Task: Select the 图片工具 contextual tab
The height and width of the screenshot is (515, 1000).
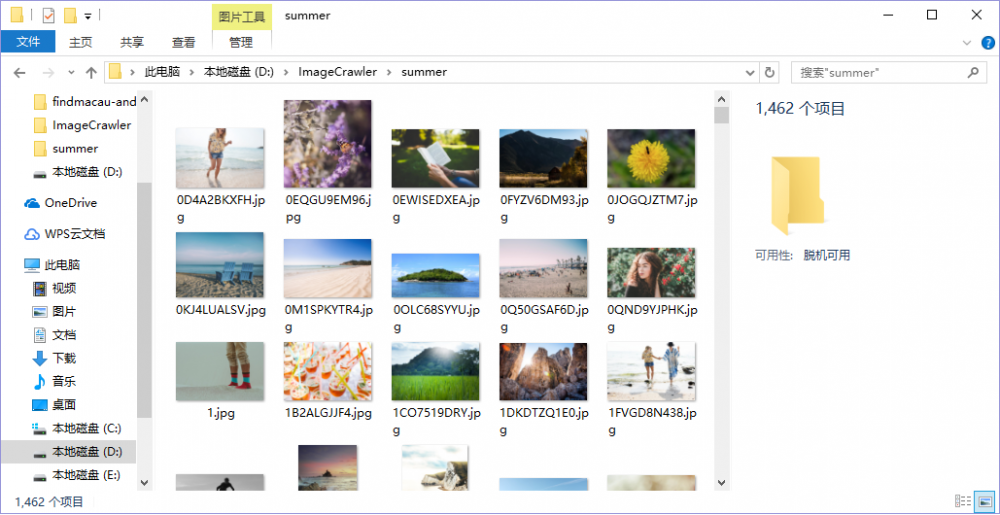Action: click(x=241, y=17)
